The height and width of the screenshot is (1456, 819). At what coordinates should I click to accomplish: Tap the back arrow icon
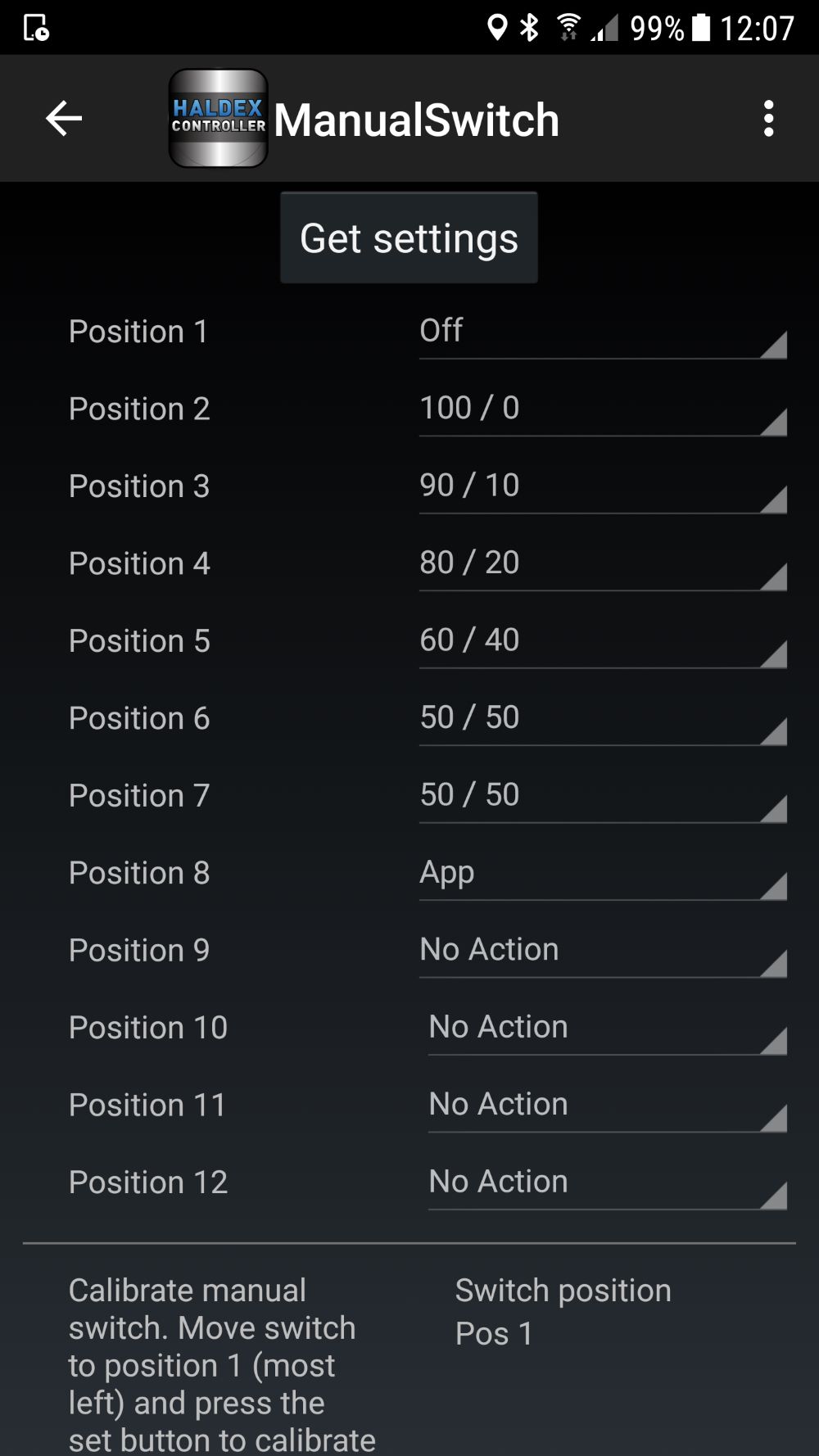64,119
